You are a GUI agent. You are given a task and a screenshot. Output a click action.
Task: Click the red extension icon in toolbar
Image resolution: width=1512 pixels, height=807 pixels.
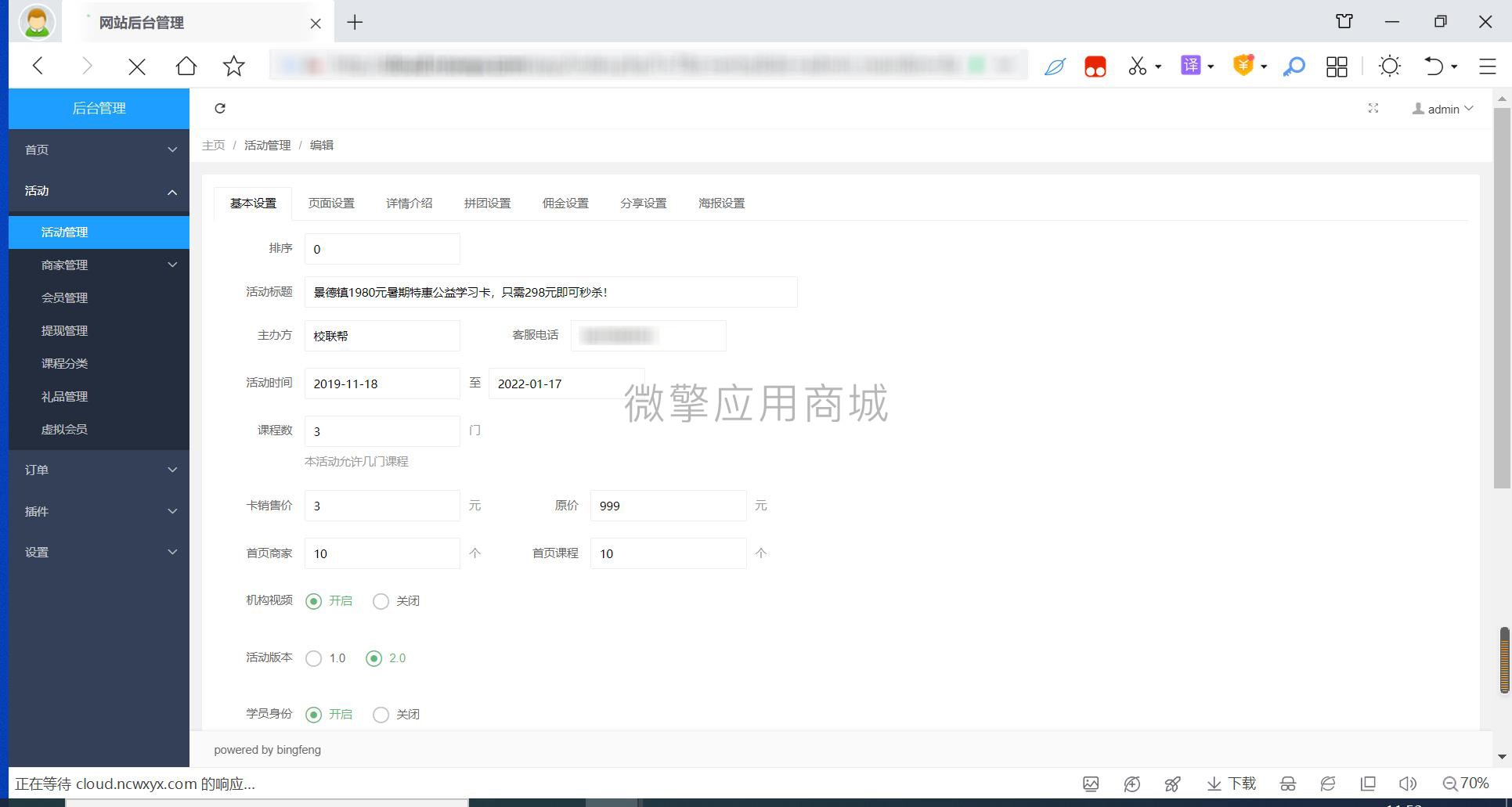pyautogui.click(x=1095, y=67)
